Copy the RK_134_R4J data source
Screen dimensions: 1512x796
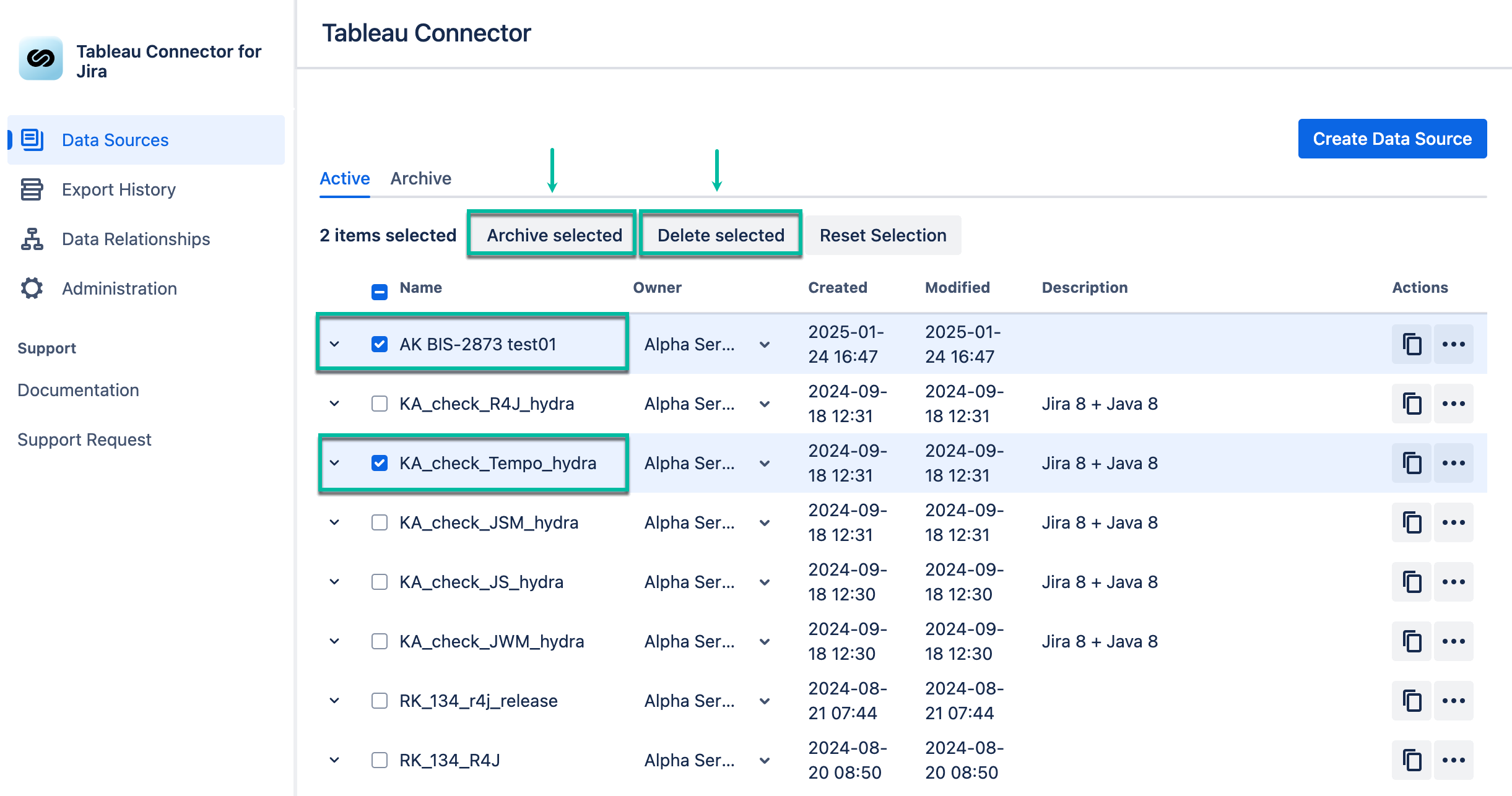point(1412,760)
